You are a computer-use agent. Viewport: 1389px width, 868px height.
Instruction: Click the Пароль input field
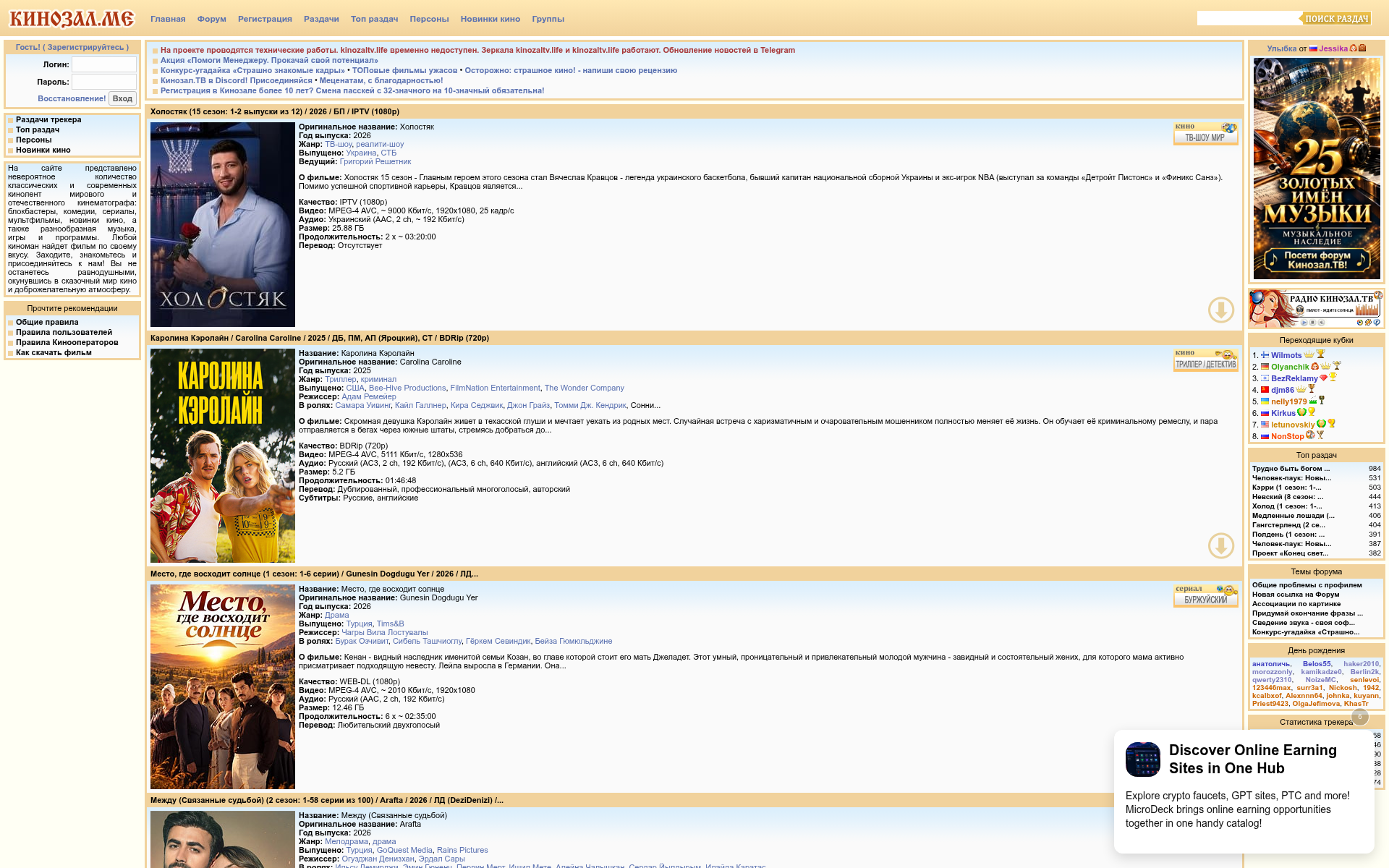(104, 82)
